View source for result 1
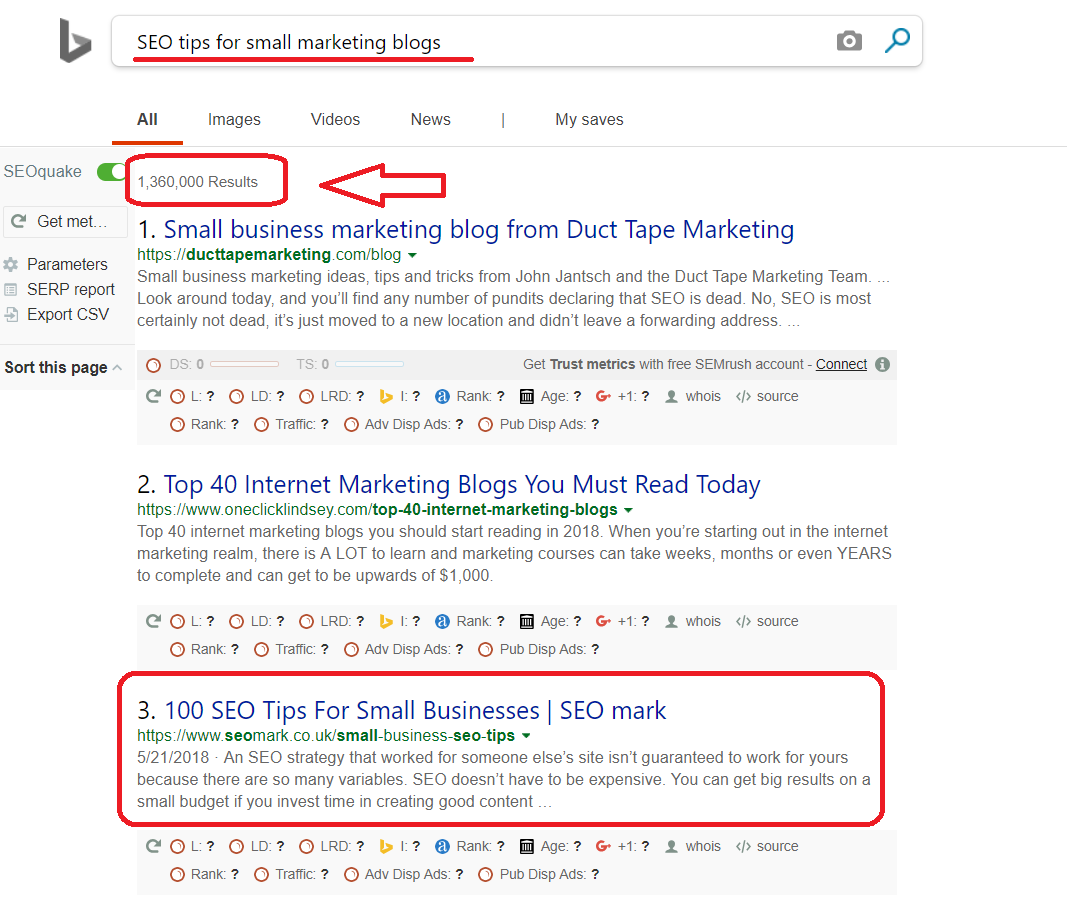The width and height of the screenshot is (1067, 905). pyautogui.click(x=767, y=397)
